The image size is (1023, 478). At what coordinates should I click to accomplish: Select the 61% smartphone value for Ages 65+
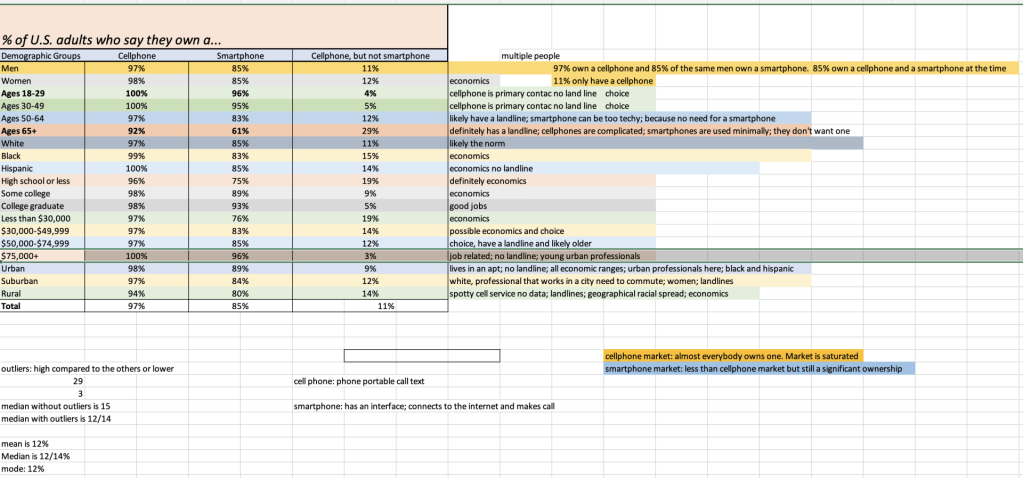pyautogui.click(x=238, y=130)
